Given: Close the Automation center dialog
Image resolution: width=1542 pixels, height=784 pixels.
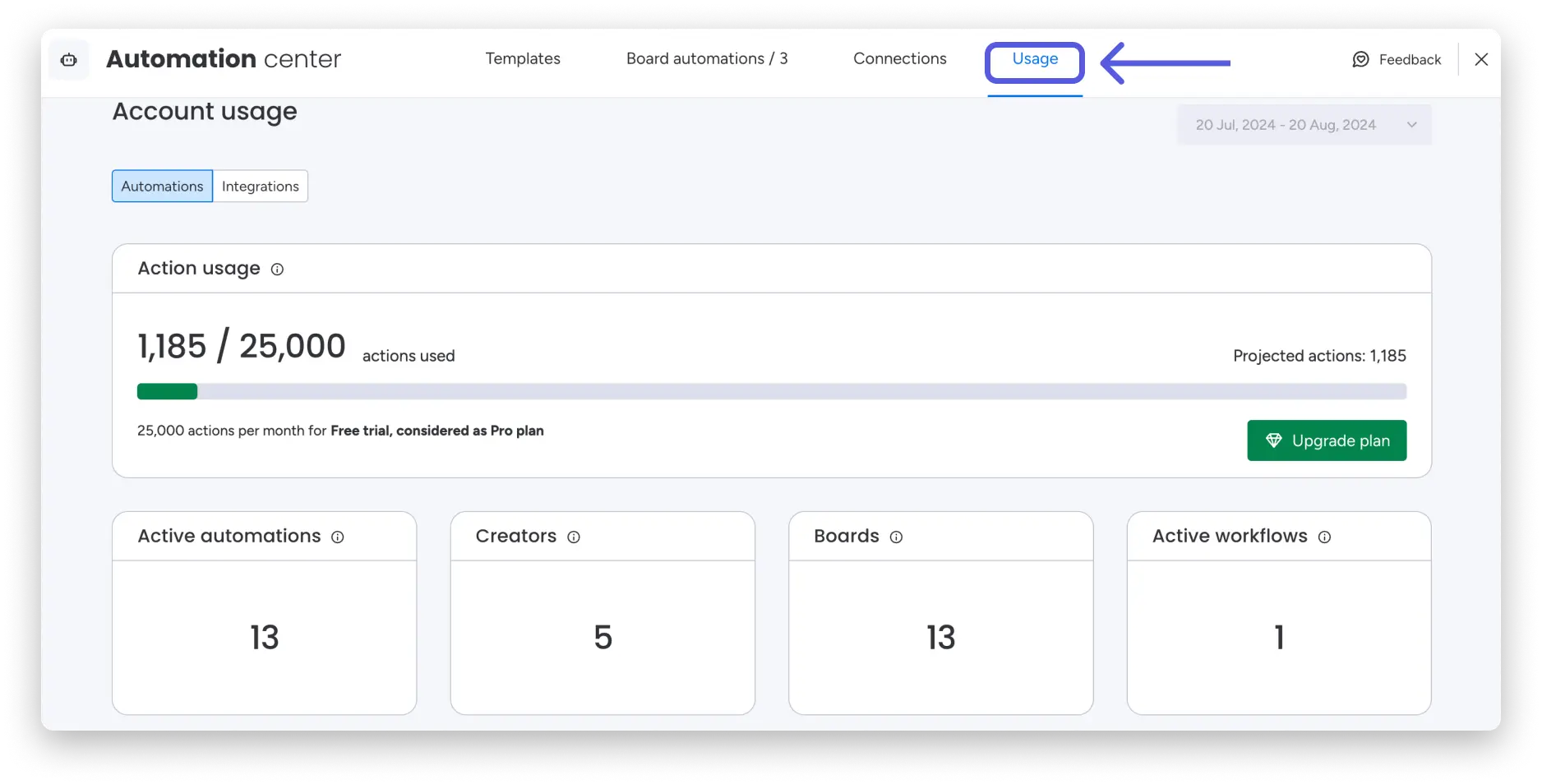Looking at the screenshot, I should (1481, 59).
